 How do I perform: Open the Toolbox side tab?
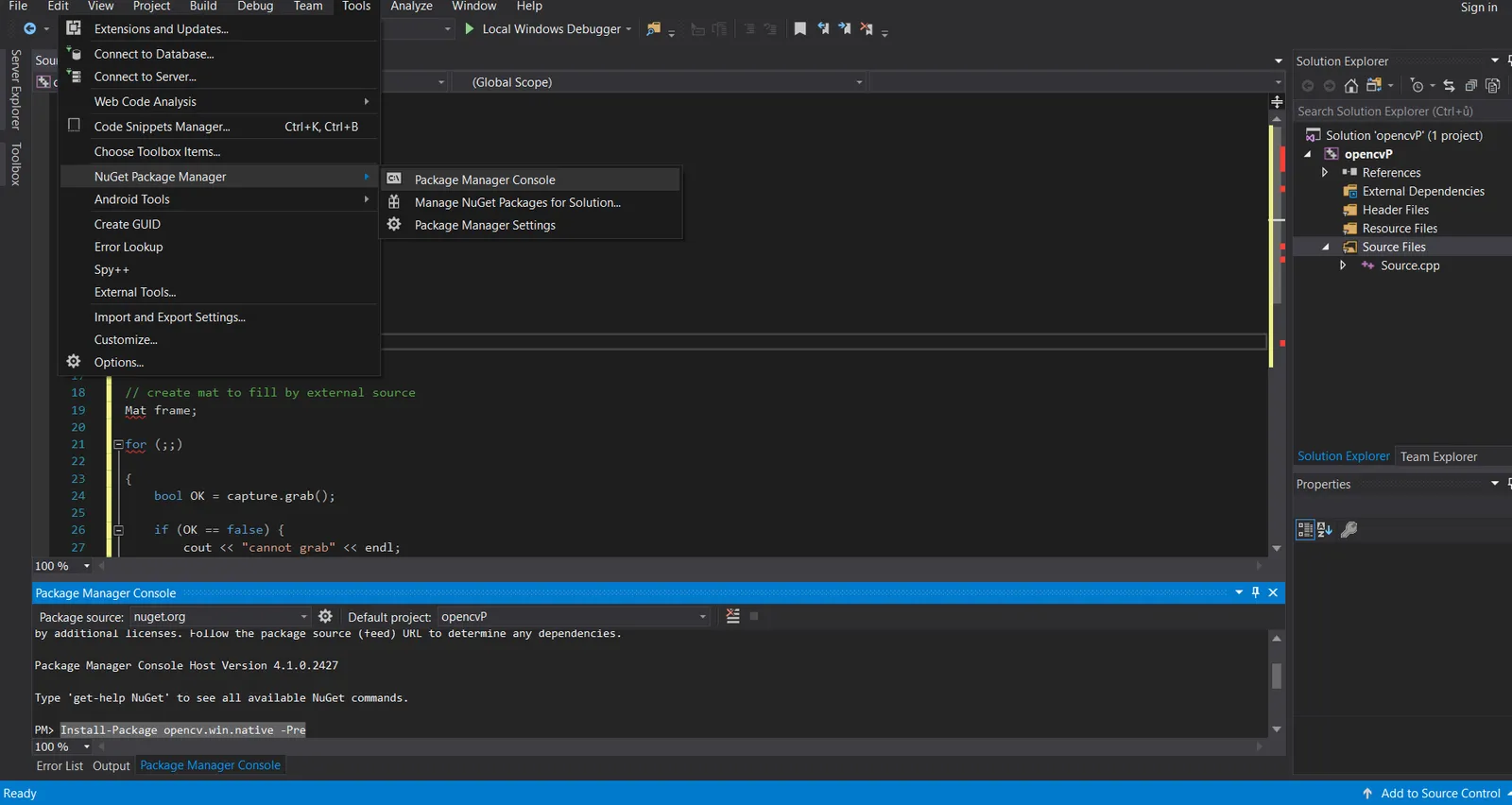tap(16, 164)
